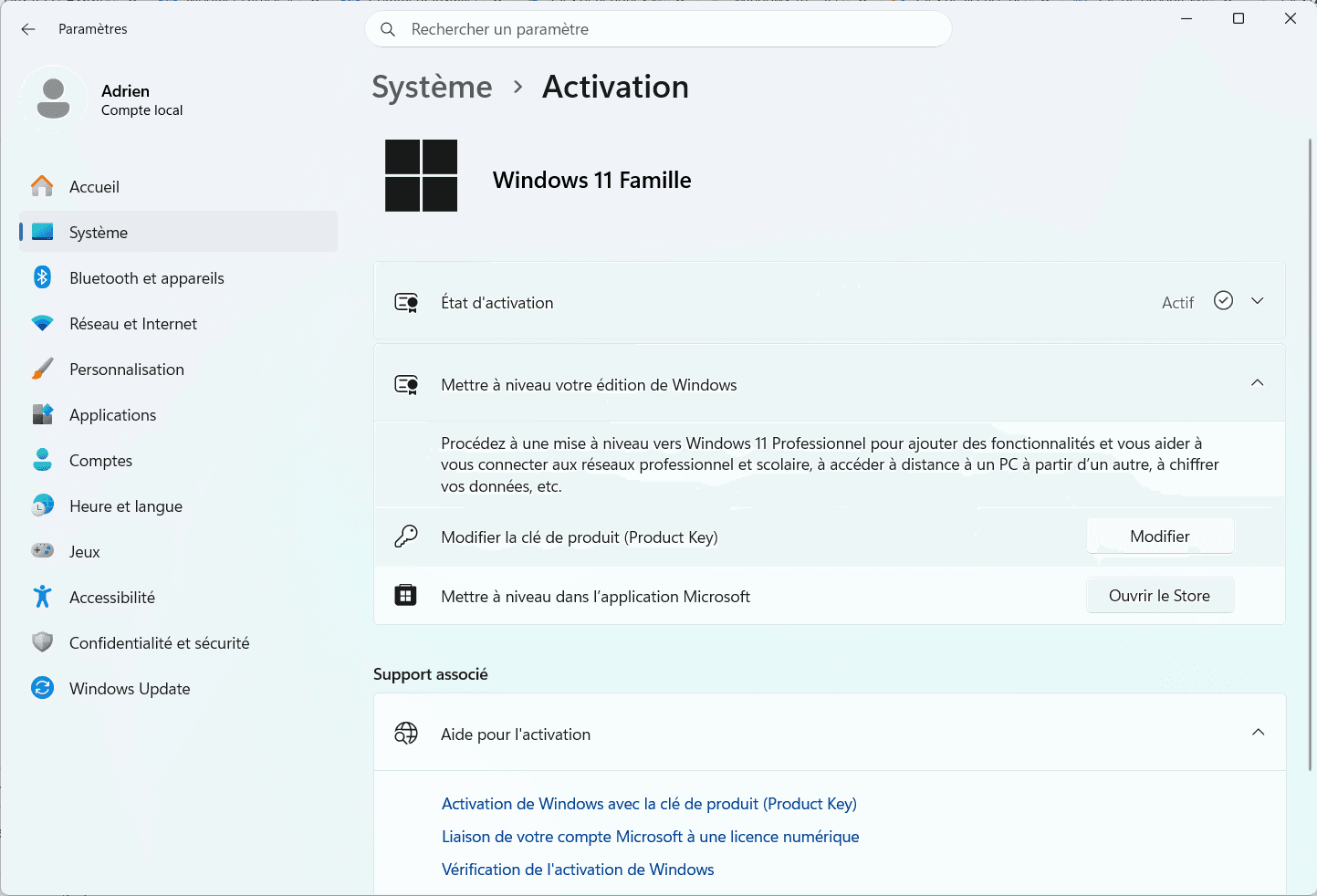Open link Activation de Windows avec la clé
Screen dimensions: 1317x896
(x=649, y=804)
